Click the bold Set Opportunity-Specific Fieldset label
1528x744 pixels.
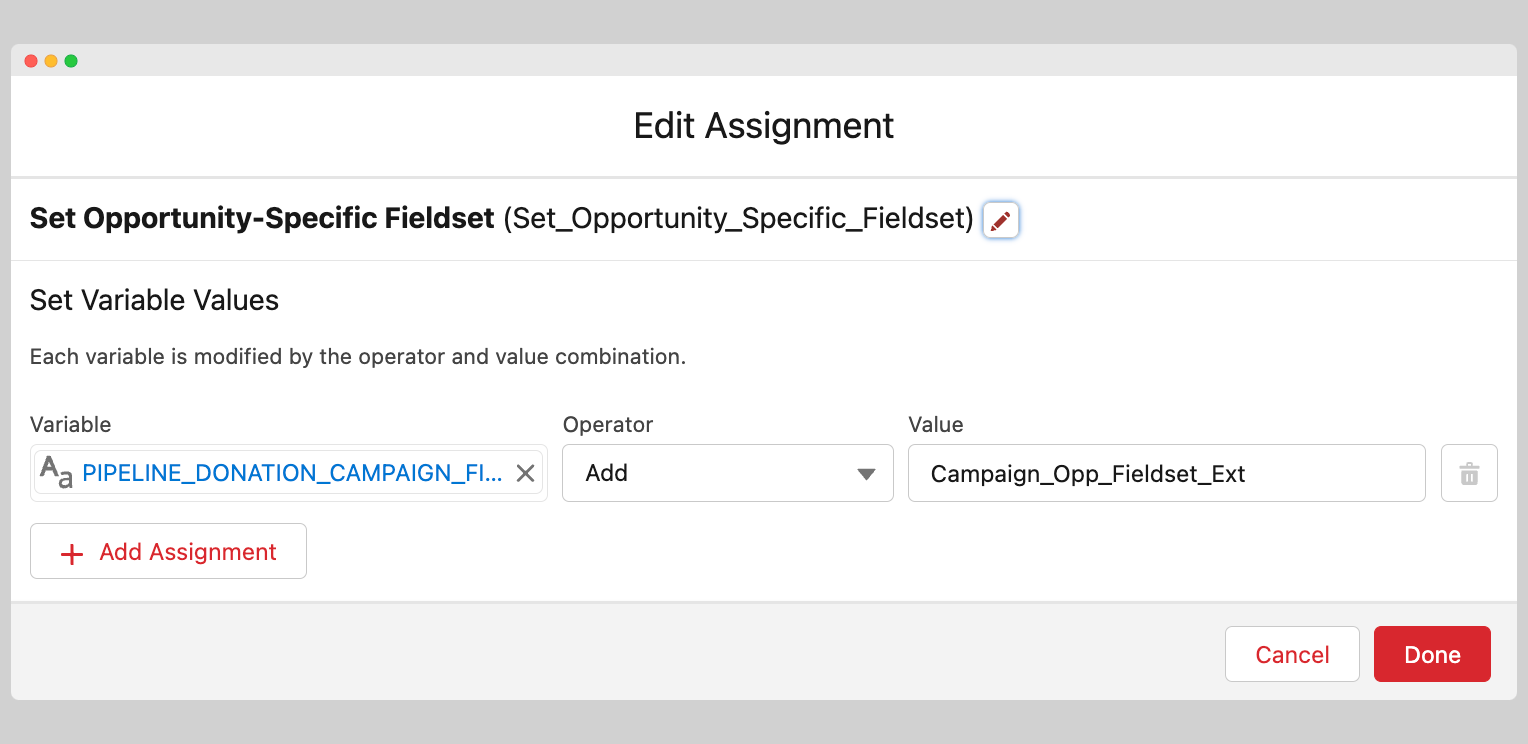[x=262, y=218]
